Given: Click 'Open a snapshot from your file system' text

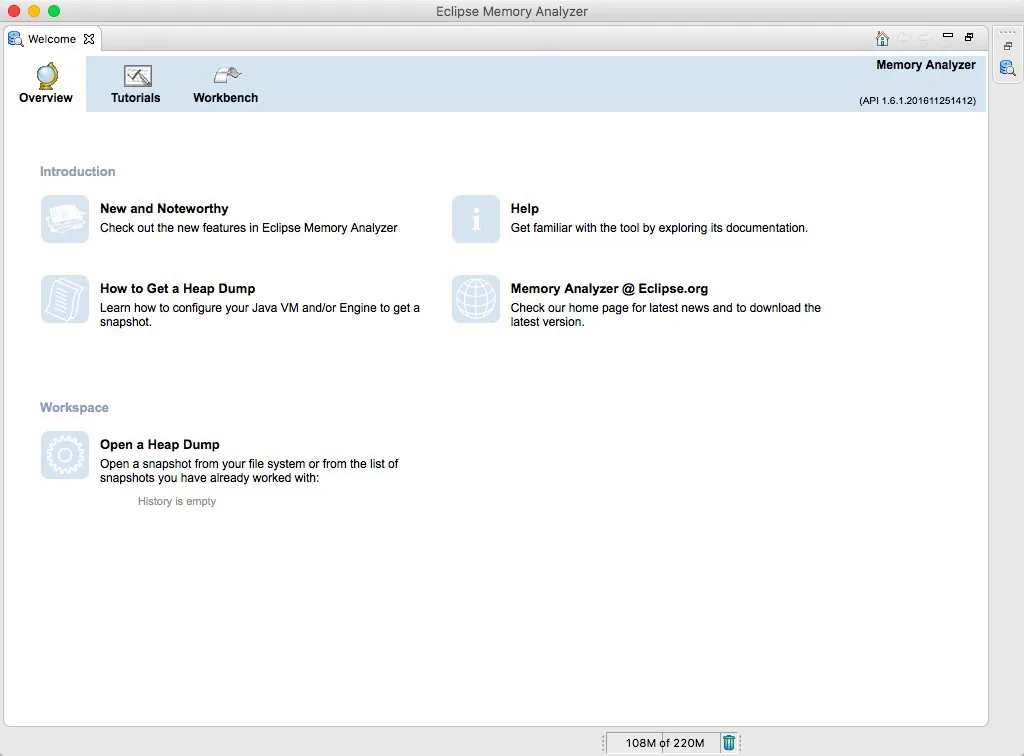Looking at the screenshot, I should tap(249, 471).
